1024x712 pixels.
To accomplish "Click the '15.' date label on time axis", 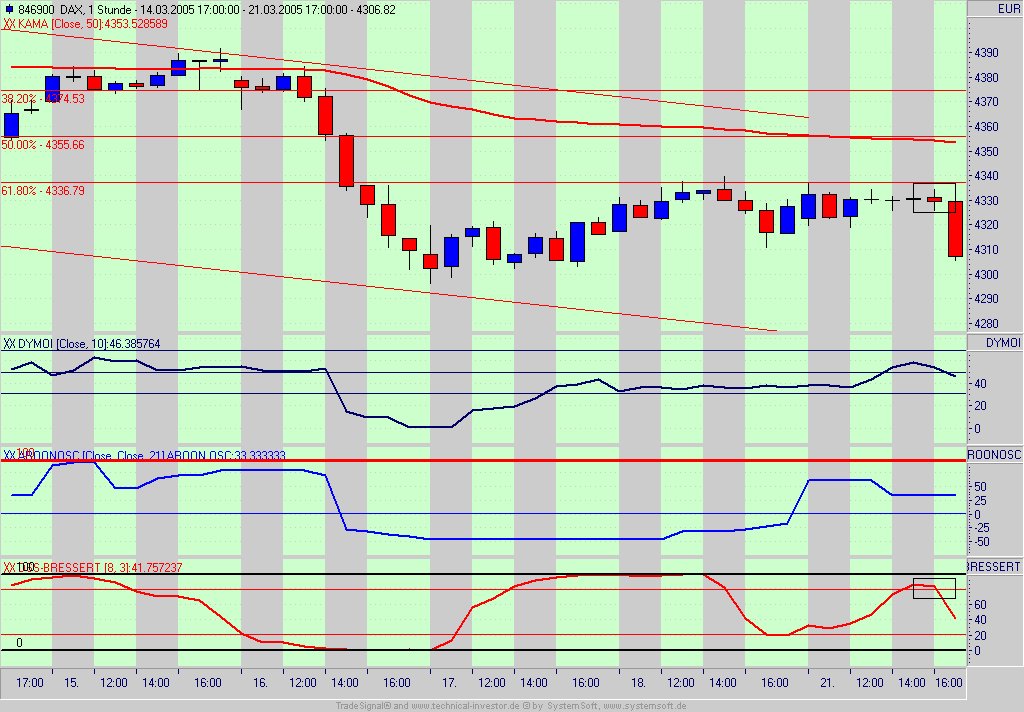I will (x=71, y=683).
